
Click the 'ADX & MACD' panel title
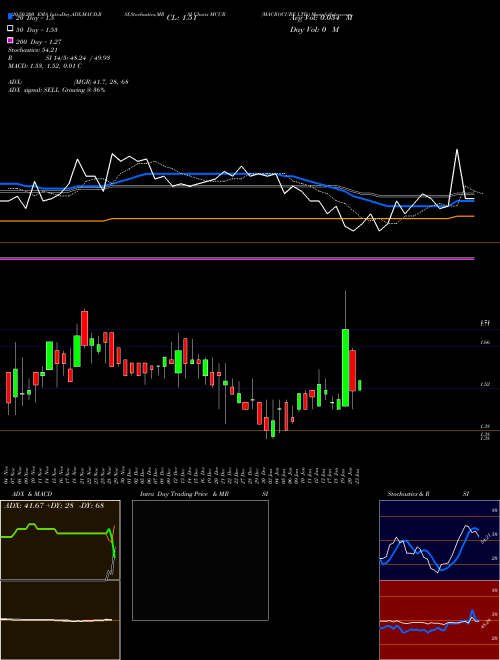pos(32,494)
